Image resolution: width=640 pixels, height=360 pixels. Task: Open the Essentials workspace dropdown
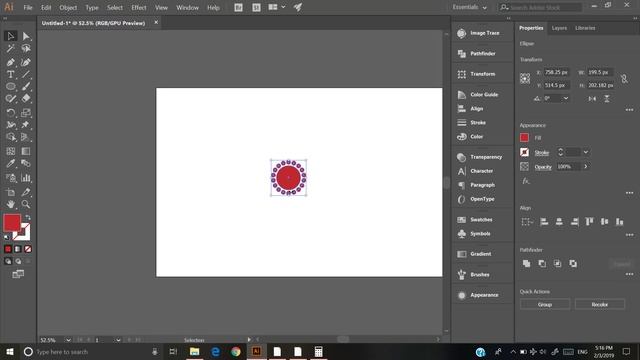coord(469,7)
